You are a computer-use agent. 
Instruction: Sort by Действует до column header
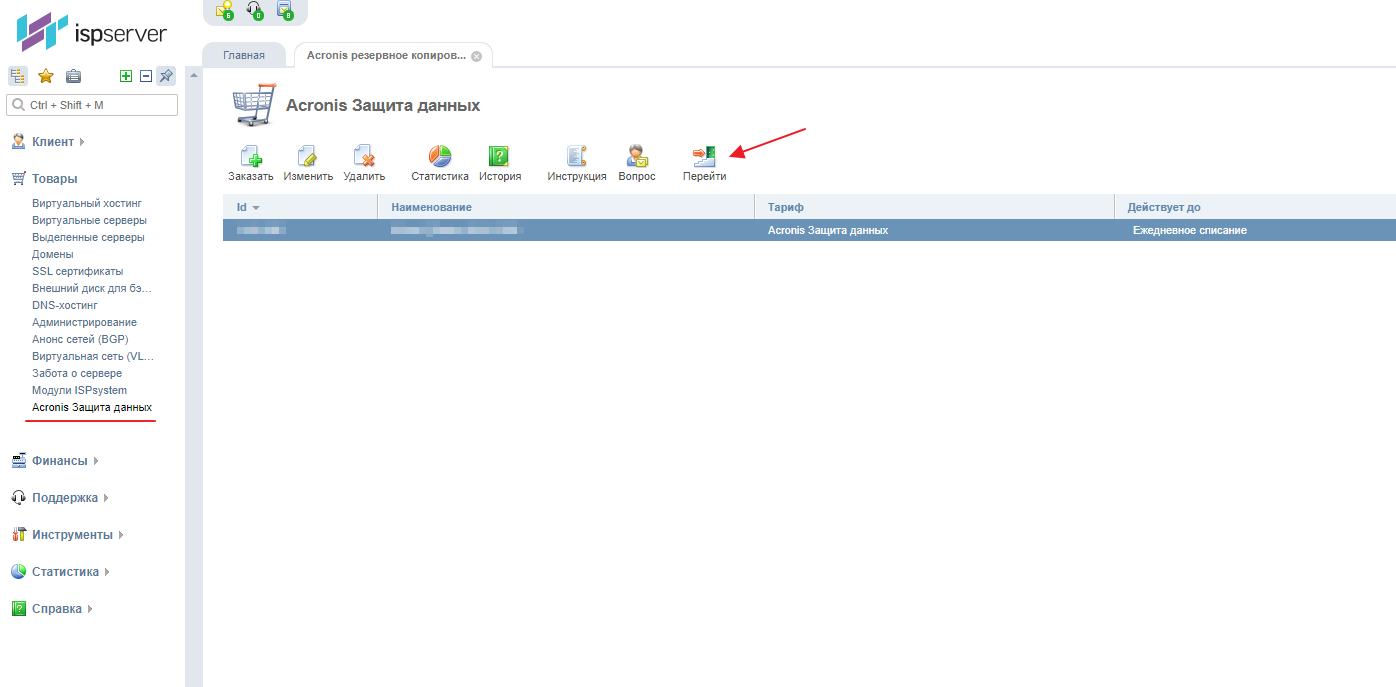point(1255,207)
